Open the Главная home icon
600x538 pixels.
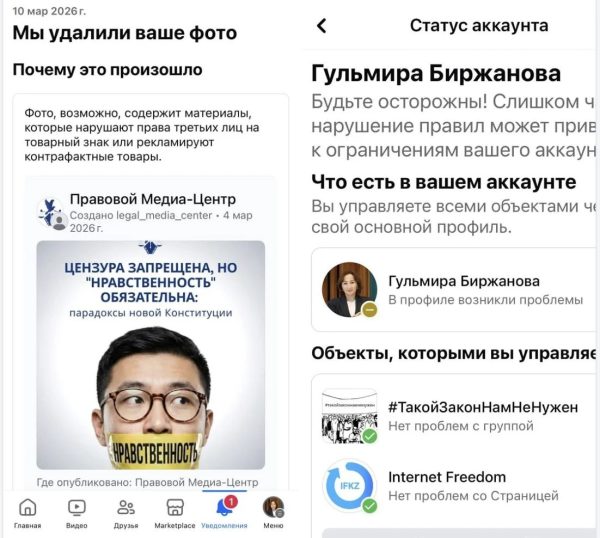28,507
